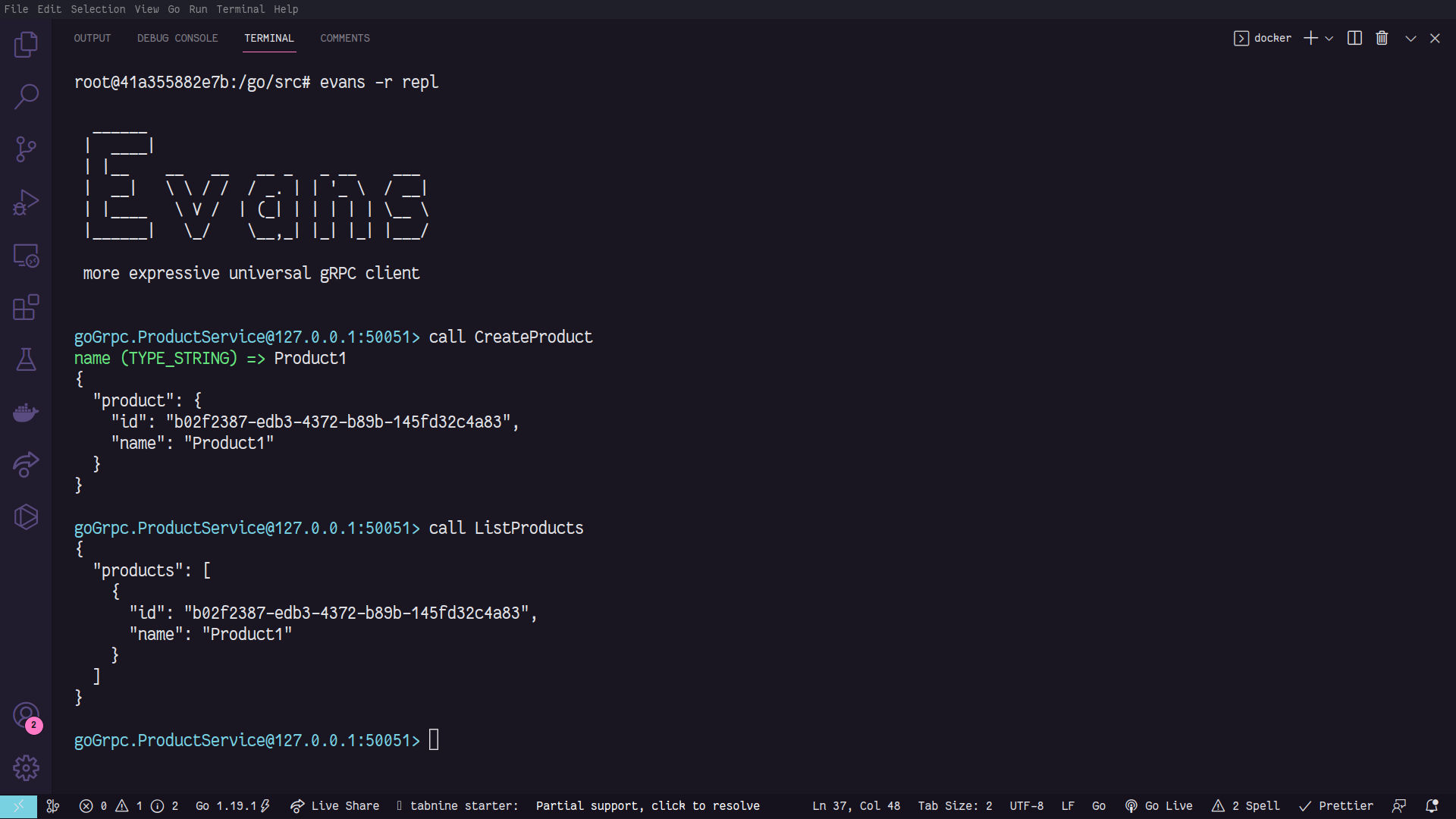Open the Help menu
This screenshot has width=1456, height=819.
tap(286, 9)
